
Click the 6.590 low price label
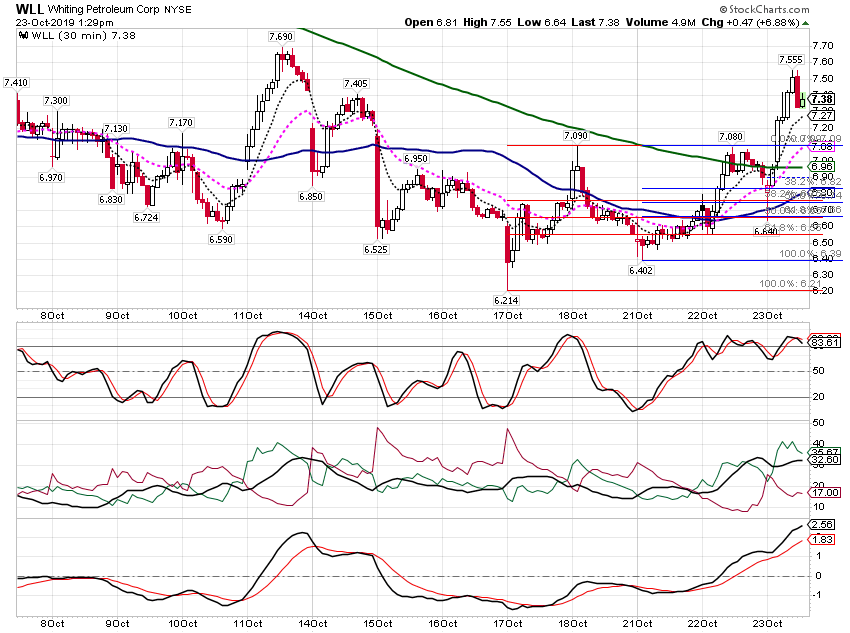coord(221,239)
